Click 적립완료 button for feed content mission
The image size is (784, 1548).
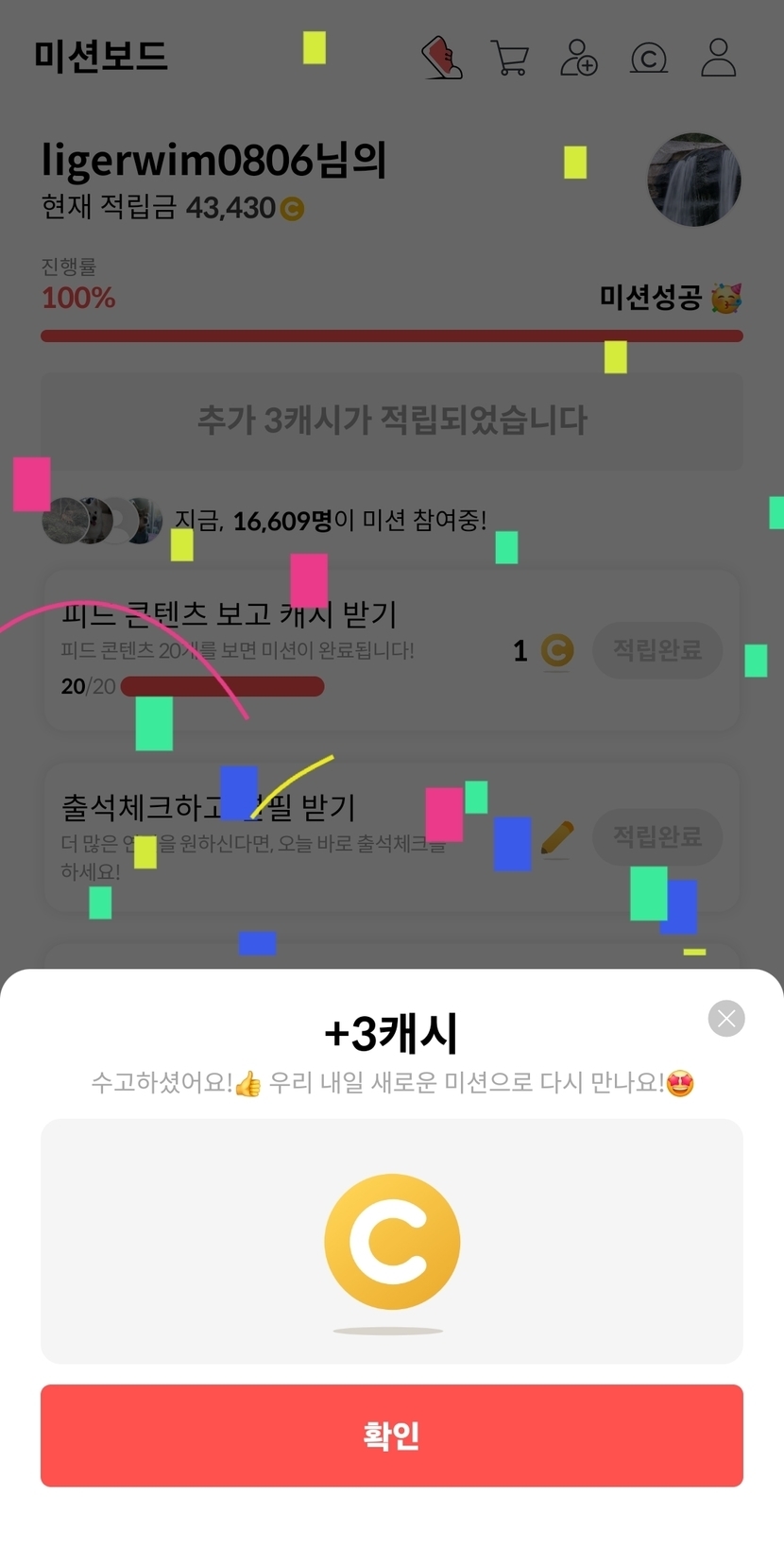click(x=657, y=650)
